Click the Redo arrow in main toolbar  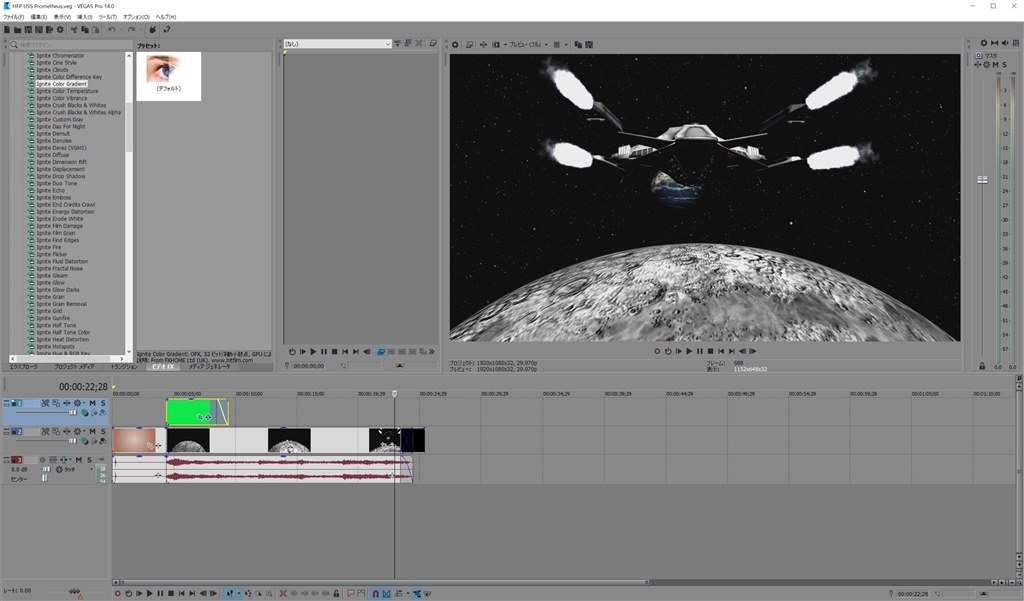(131, 29)
